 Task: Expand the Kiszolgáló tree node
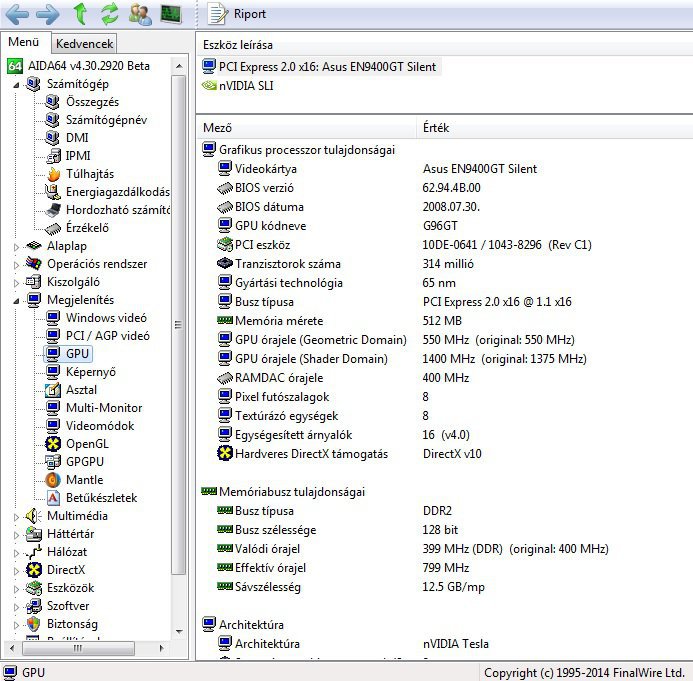(x=16, y=283)
